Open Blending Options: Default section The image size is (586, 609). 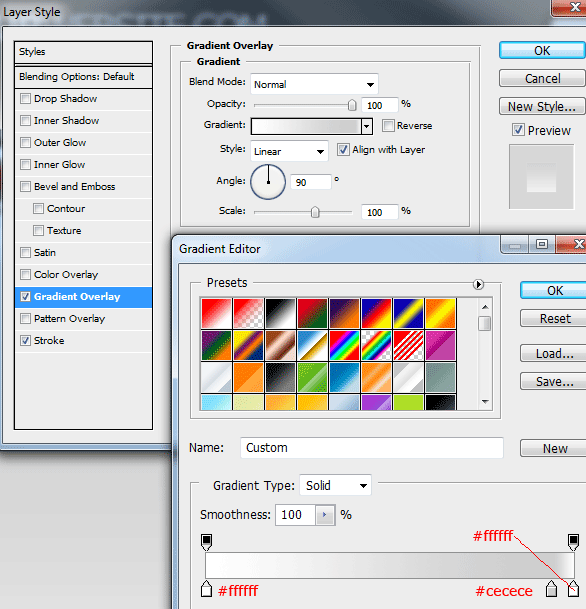point(83,77)
